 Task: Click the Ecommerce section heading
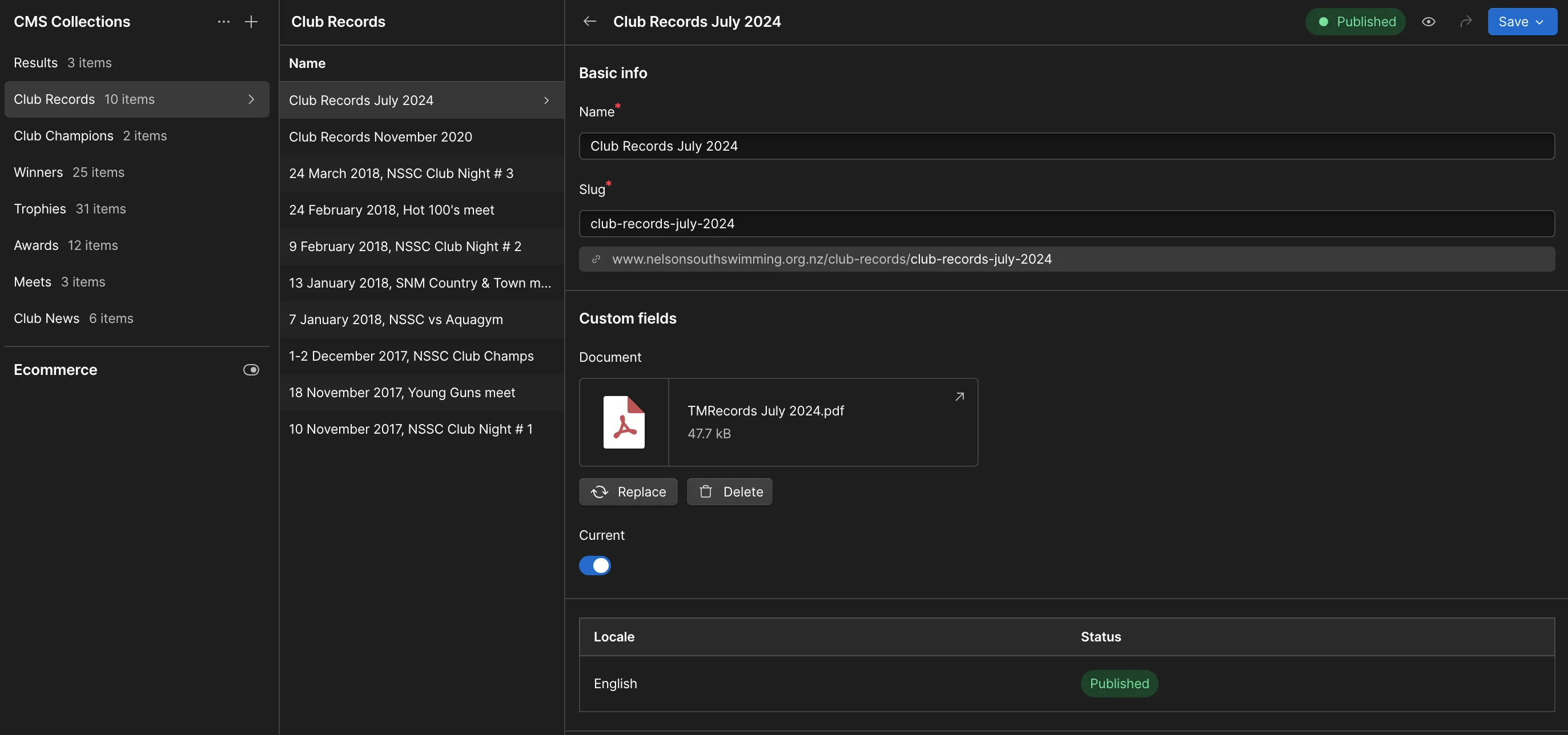[55, 370]
